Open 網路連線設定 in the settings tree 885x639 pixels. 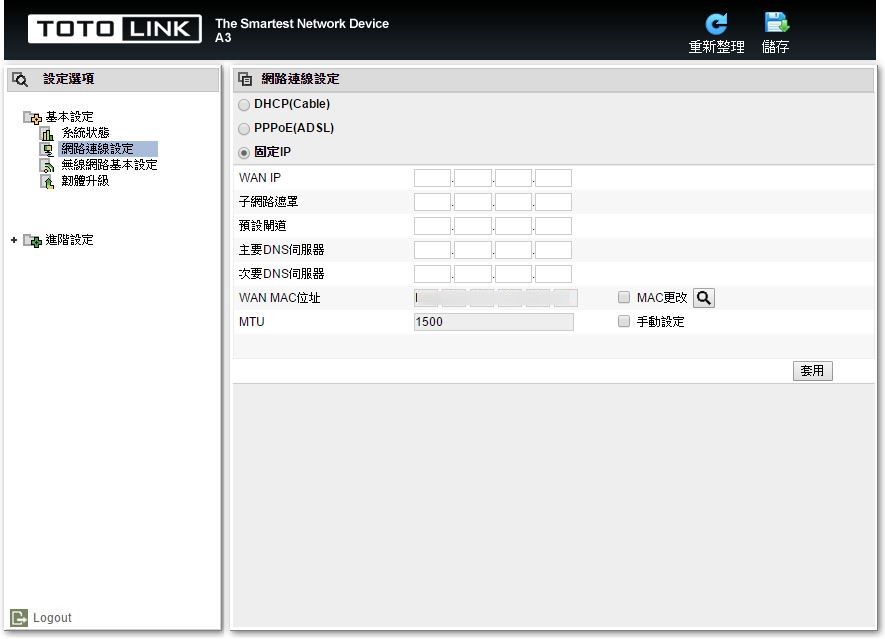[x=97, y=149]
